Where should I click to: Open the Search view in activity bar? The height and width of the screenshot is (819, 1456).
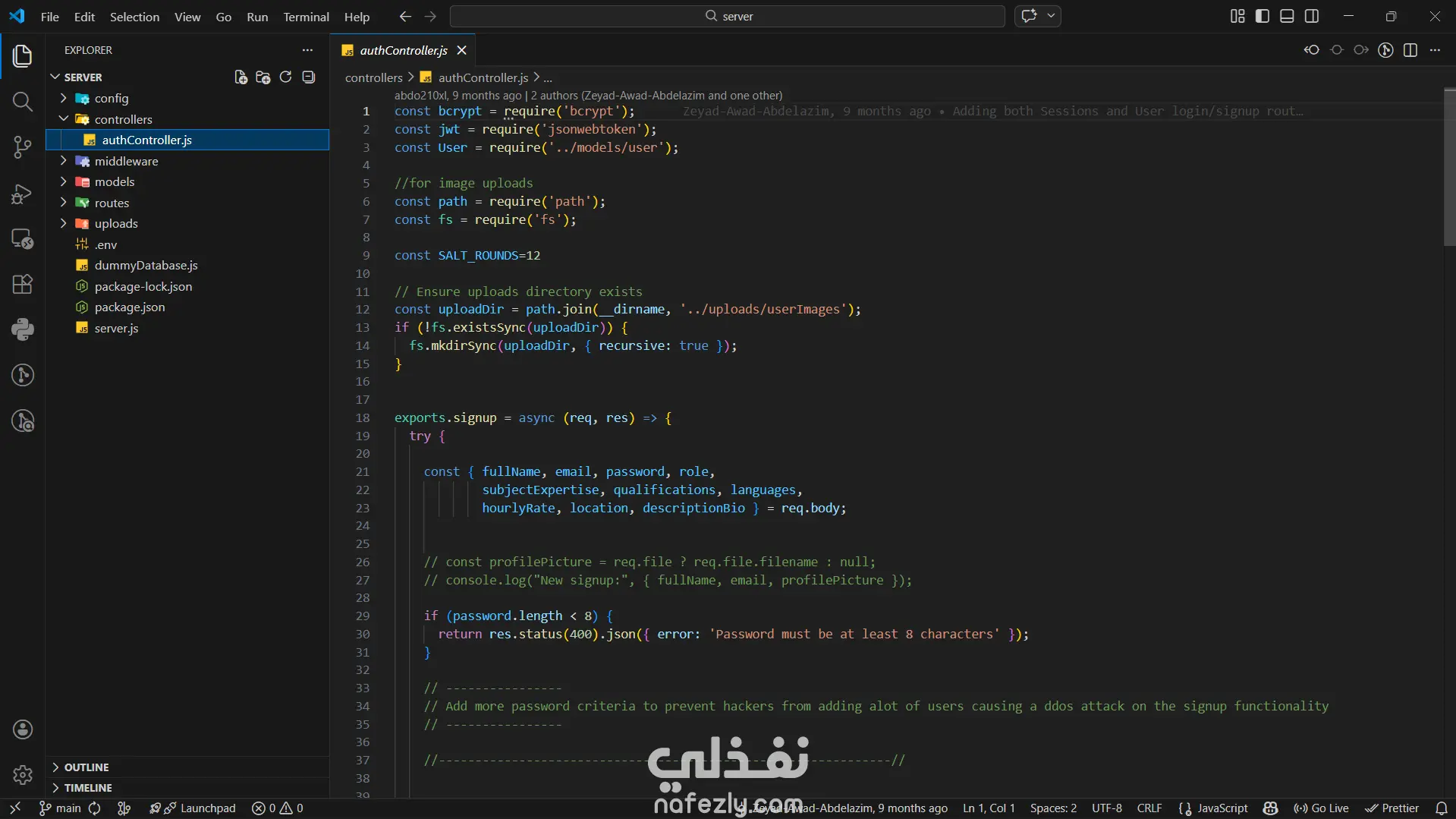pos(23,102)
